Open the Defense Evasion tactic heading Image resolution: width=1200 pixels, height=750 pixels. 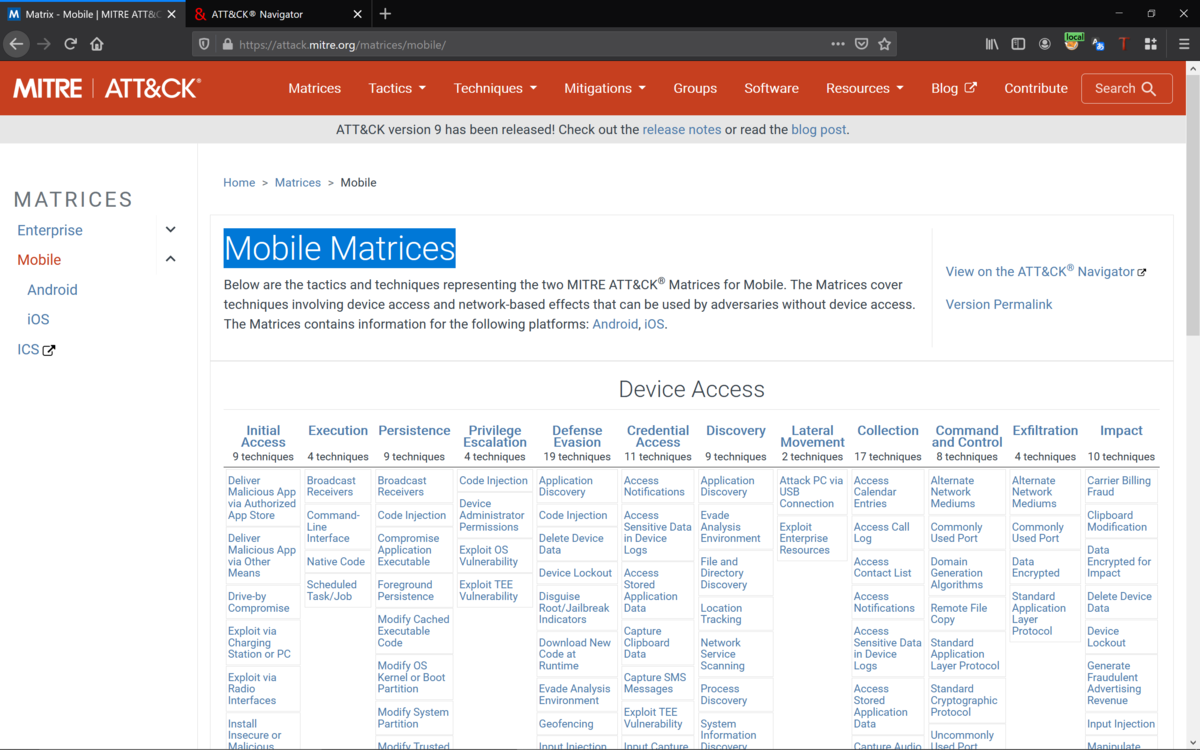[577, 436]
